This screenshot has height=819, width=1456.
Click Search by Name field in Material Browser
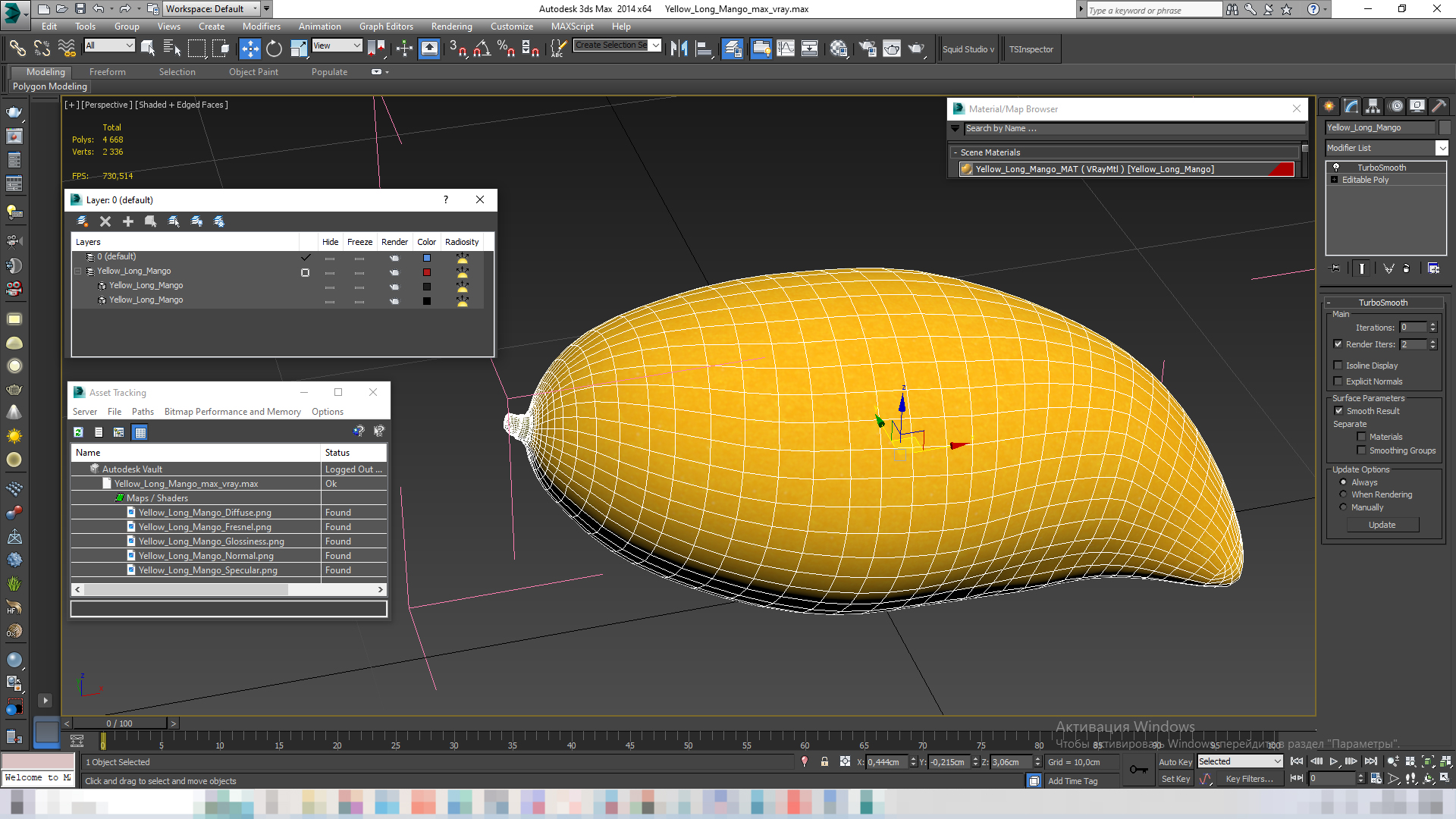pos(1134,129)
